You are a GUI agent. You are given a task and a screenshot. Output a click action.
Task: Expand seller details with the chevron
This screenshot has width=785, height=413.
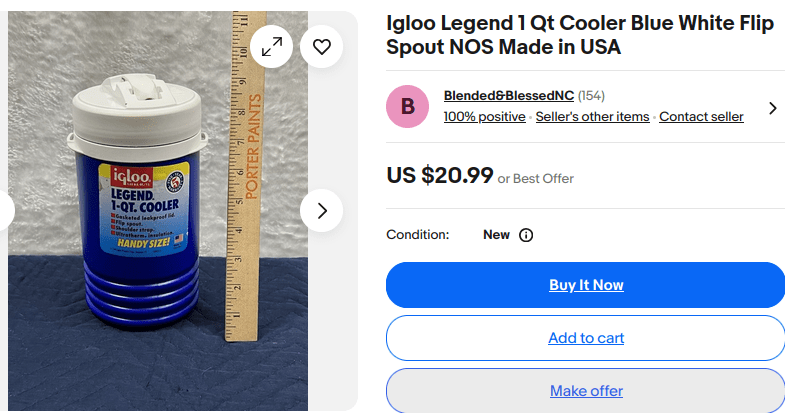(x=772, y=107)
